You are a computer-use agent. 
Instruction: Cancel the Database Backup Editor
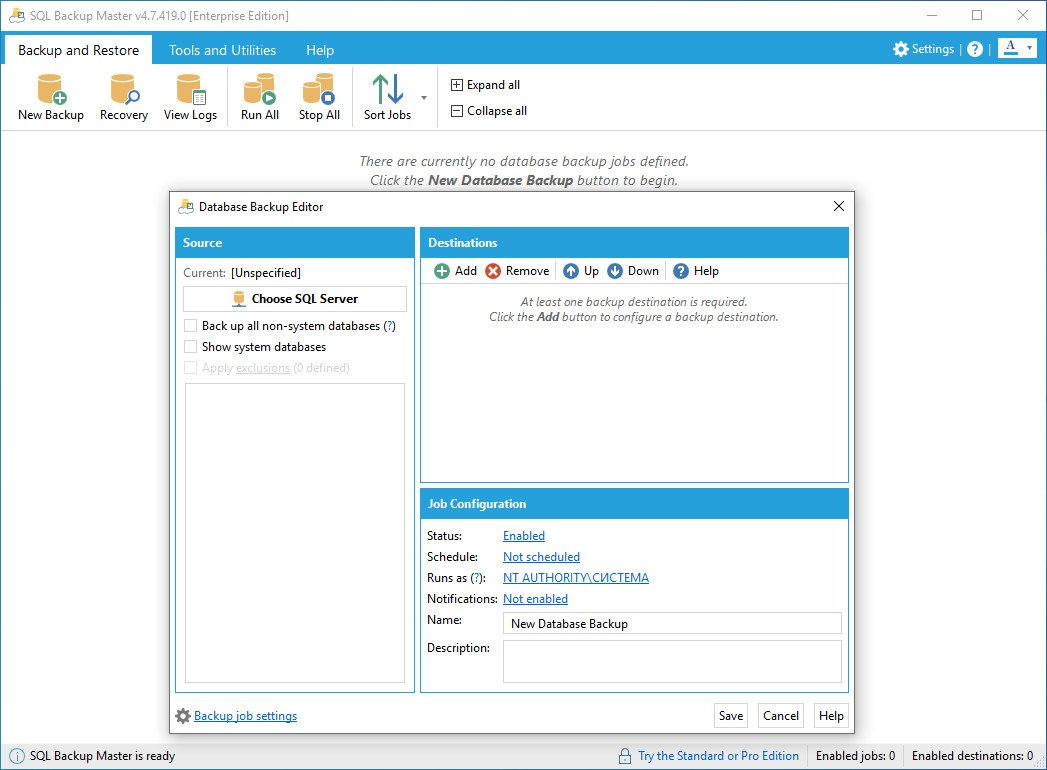pos(781,715)
